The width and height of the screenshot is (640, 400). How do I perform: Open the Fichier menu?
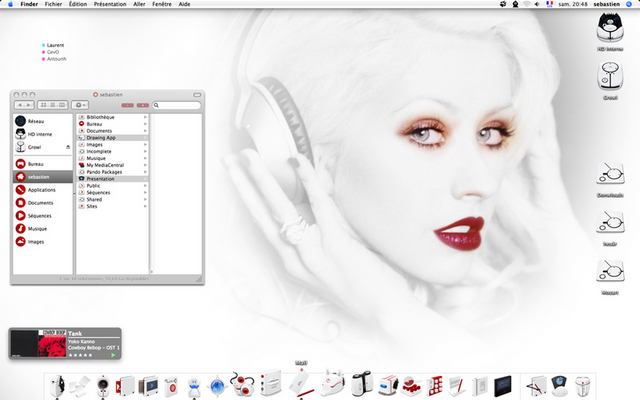click(x=53, y=4)
